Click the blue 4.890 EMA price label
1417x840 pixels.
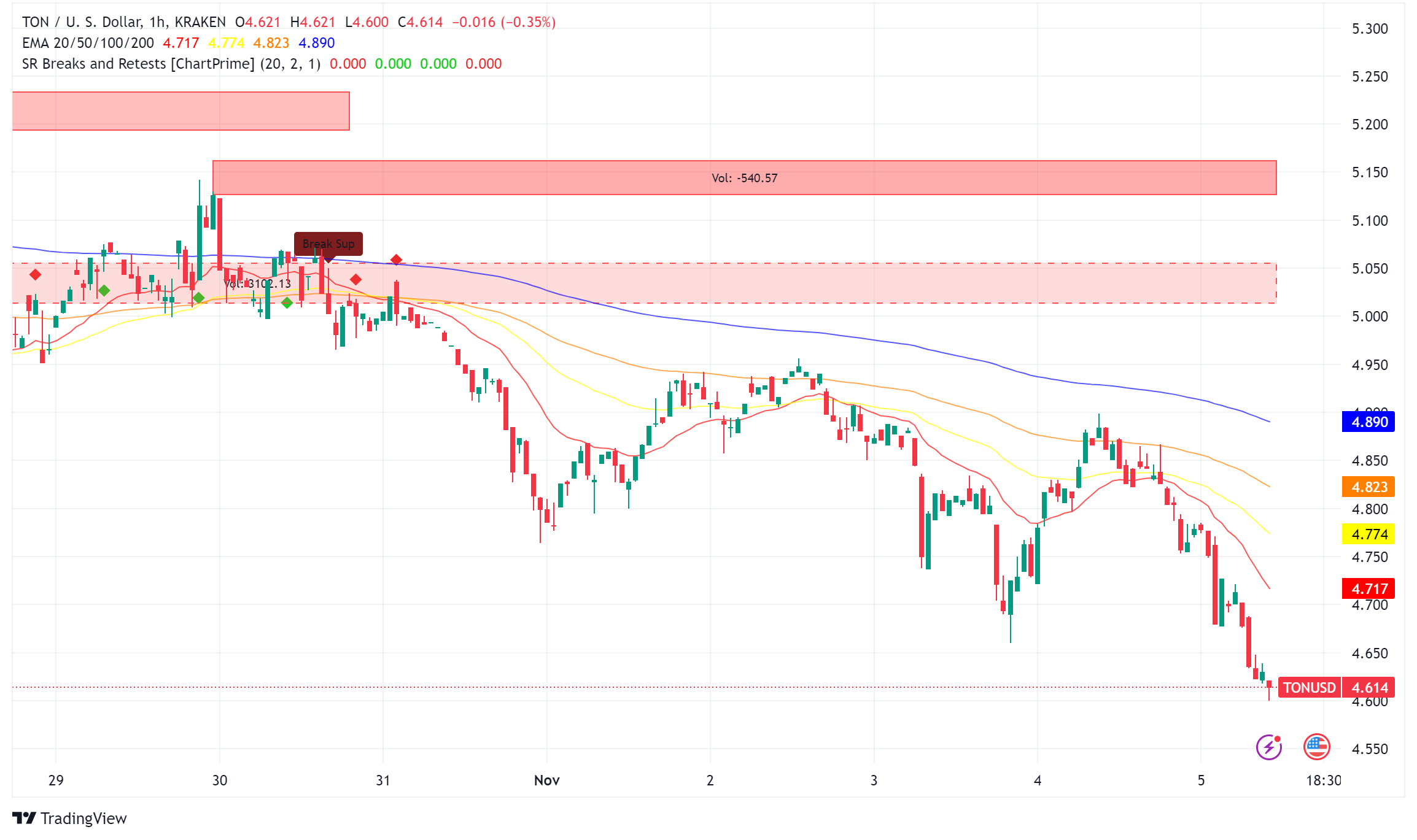1368,422
